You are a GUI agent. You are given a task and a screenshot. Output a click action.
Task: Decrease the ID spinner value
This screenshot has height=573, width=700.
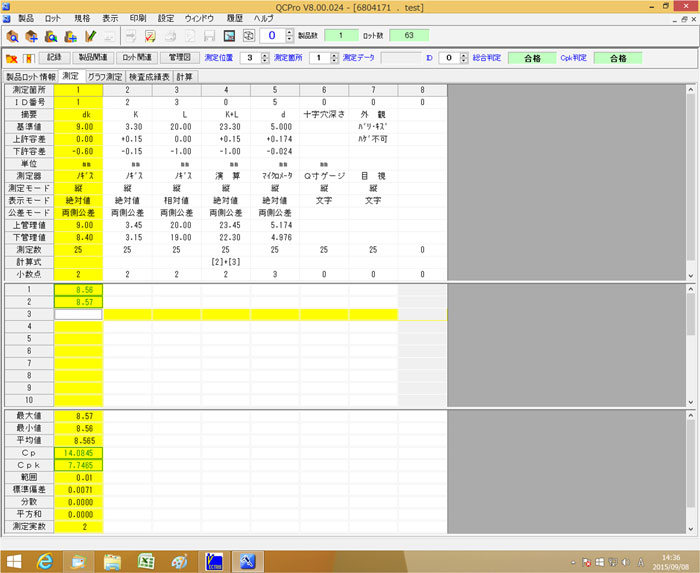(464, 61)
